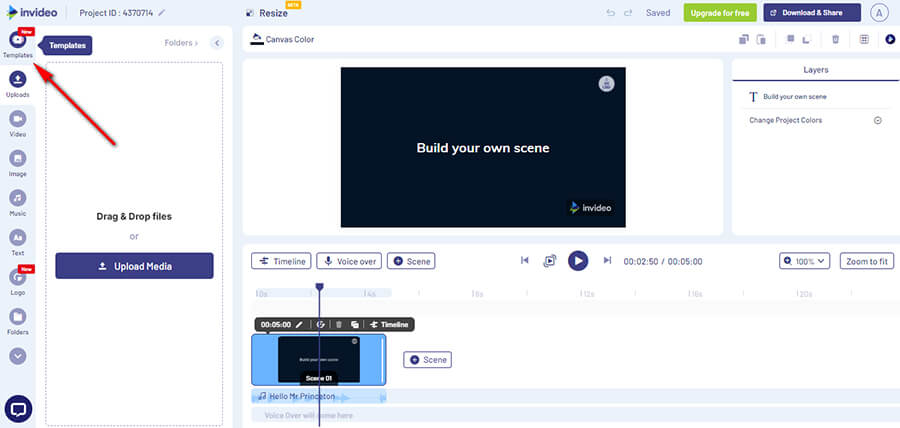900x428 pixels.
Task: Collapse the uploads panel with the left chevron
Action: [217, 43]
